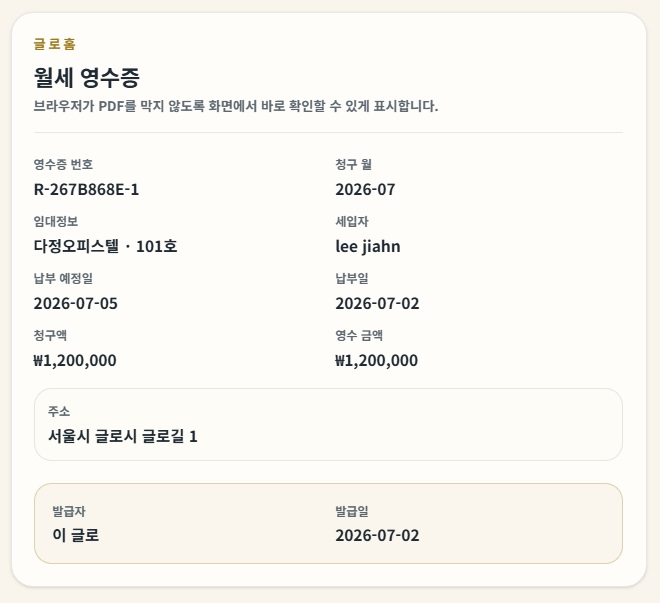Click the PDF notice subtitle text
The height and width of the screenshot is (603, 660).
point(236,106)
